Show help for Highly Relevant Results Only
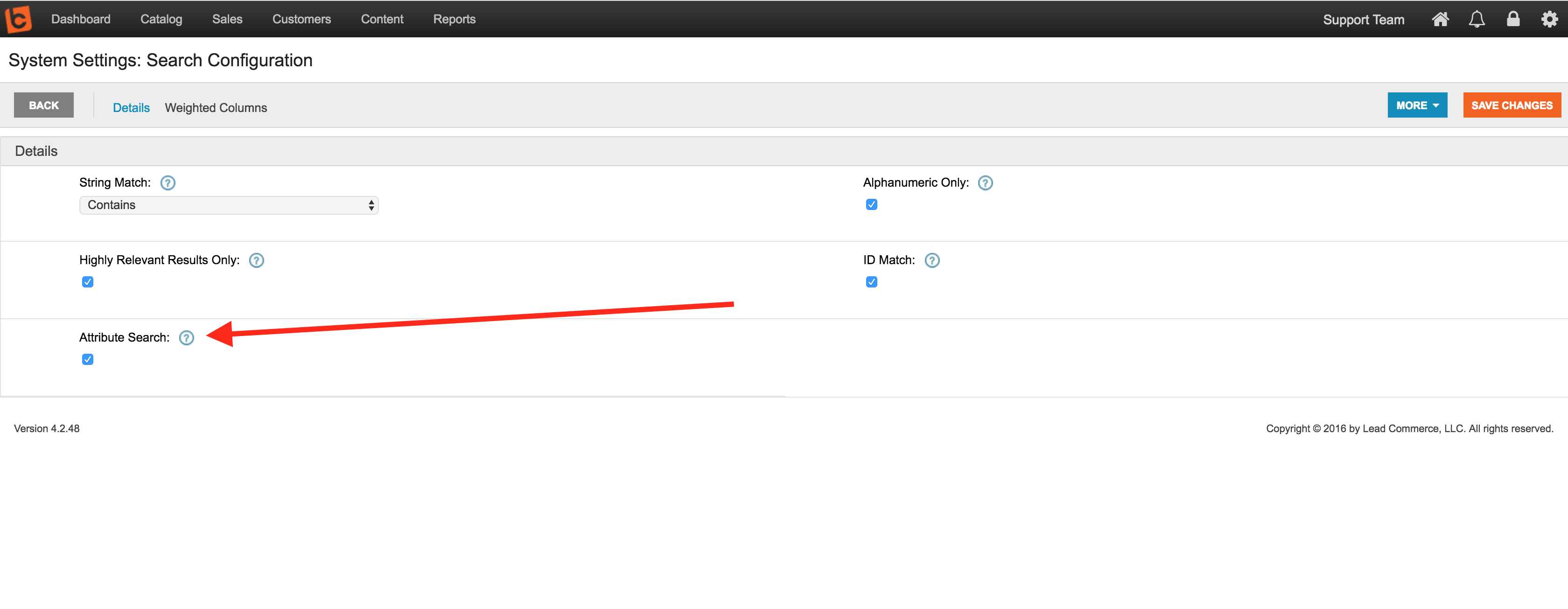 pos(257,260)
